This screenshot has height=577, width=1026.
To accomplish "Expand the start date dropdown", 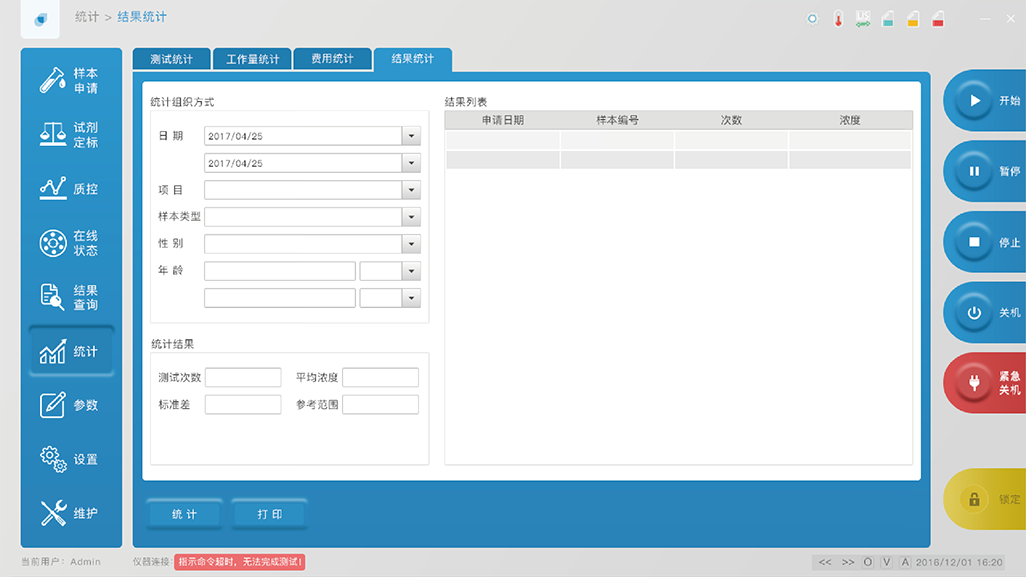I will [x=411, y=136].
